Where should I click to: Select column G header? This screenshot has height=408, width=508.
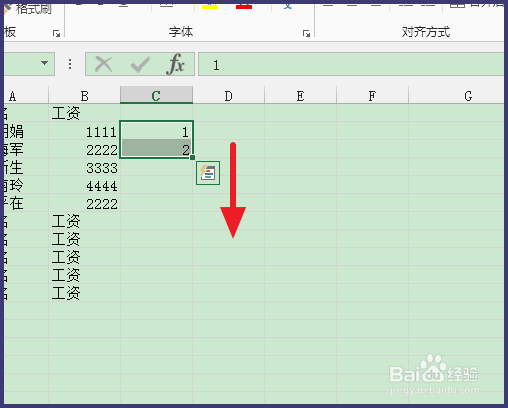[456, 96]
